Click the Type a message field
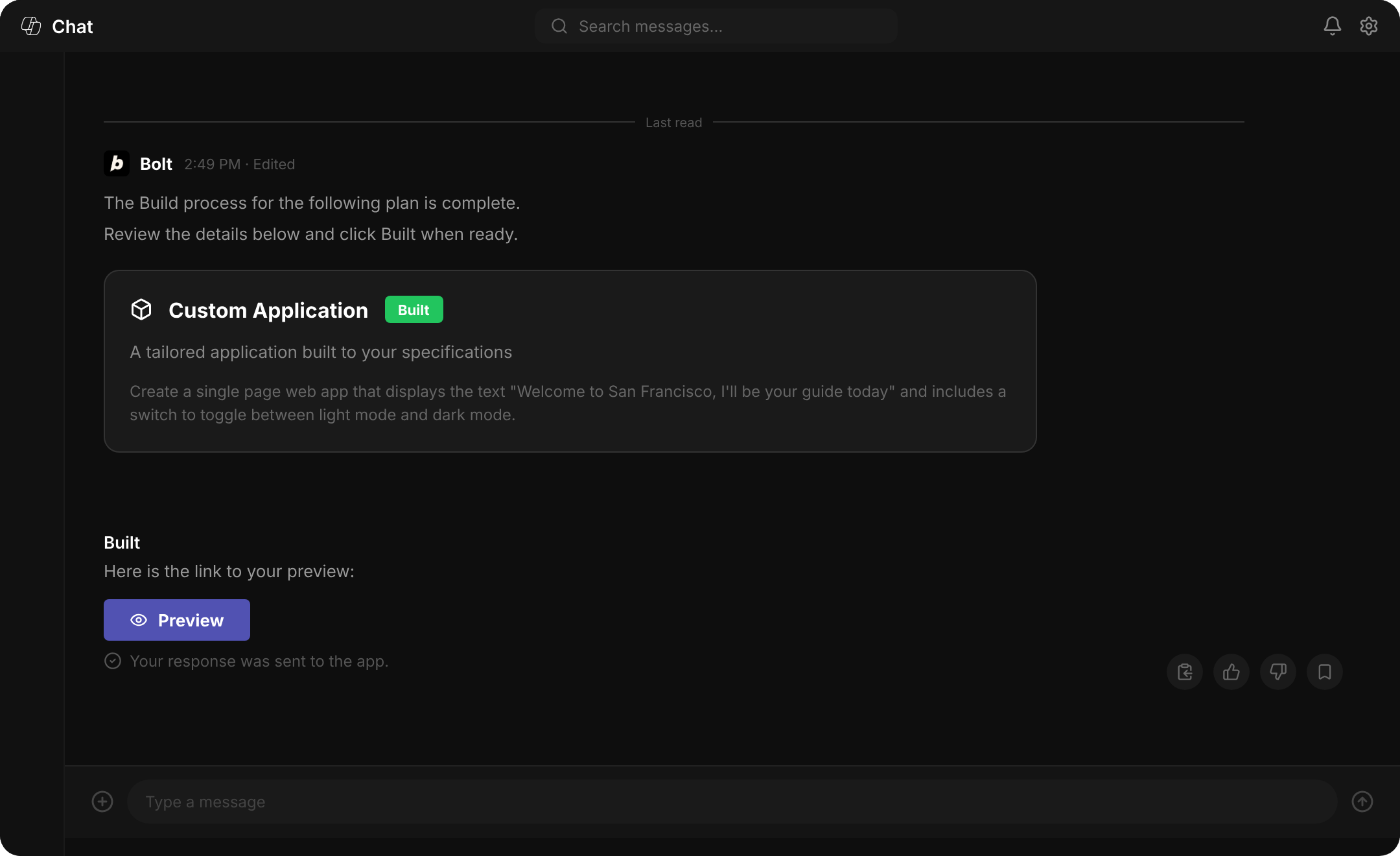The width and height of the screenshot is (1400, 856). coord(732,802)
